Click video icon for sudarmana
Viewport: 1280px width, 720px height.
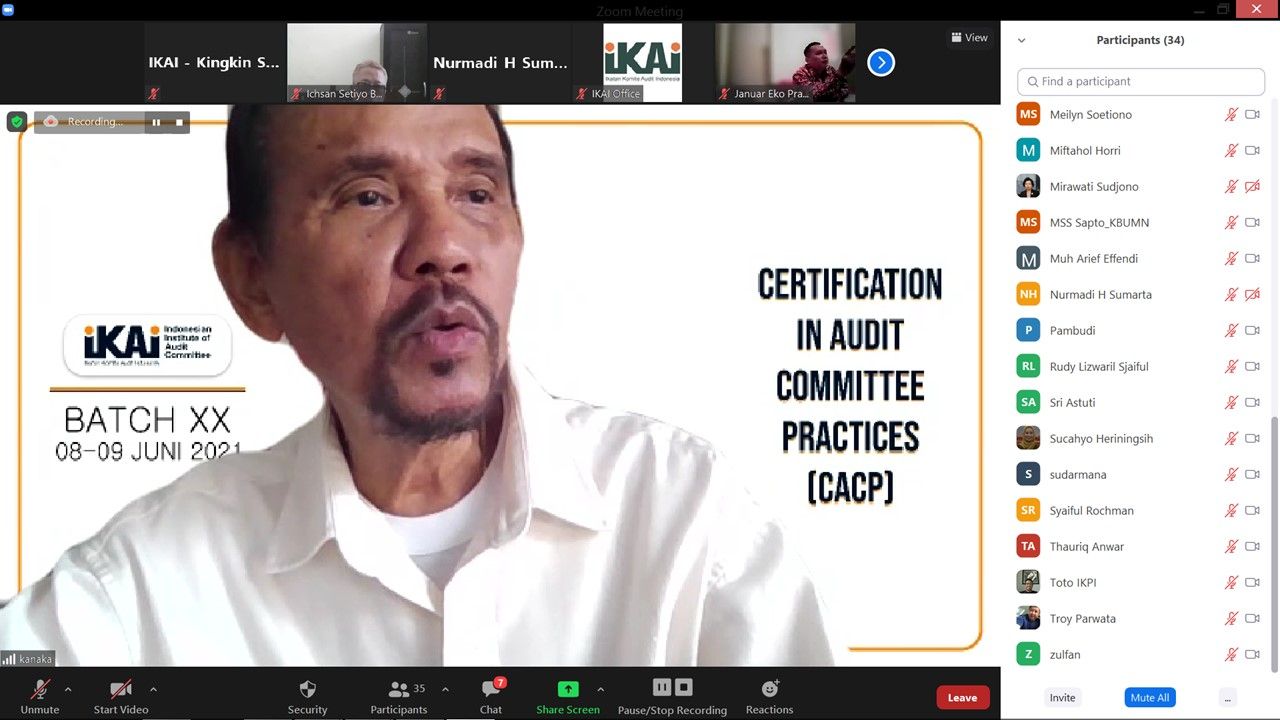click(x=1252, y=475)
